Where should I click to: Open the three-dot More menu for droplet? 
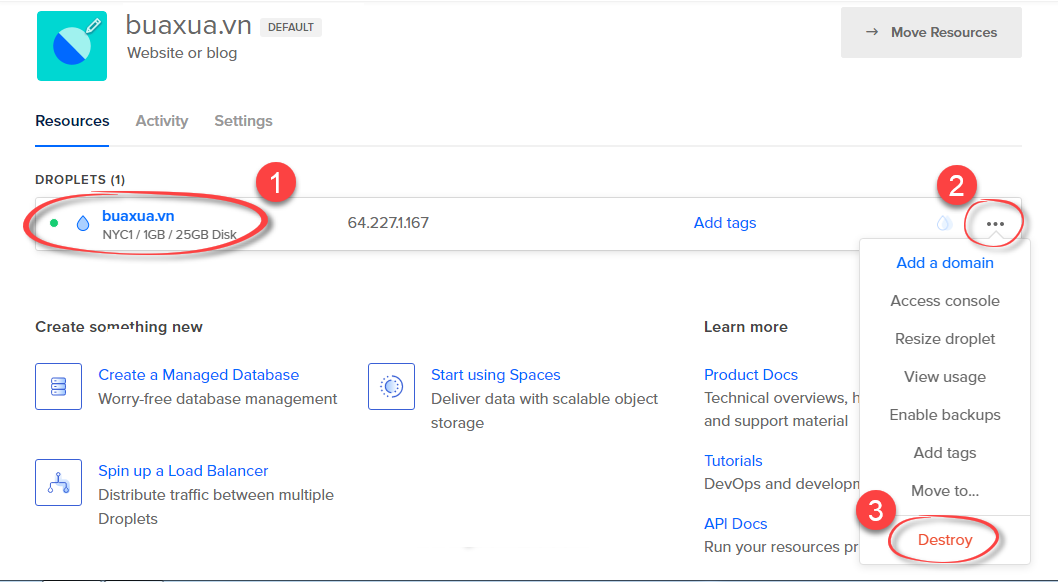coord(995,224)
